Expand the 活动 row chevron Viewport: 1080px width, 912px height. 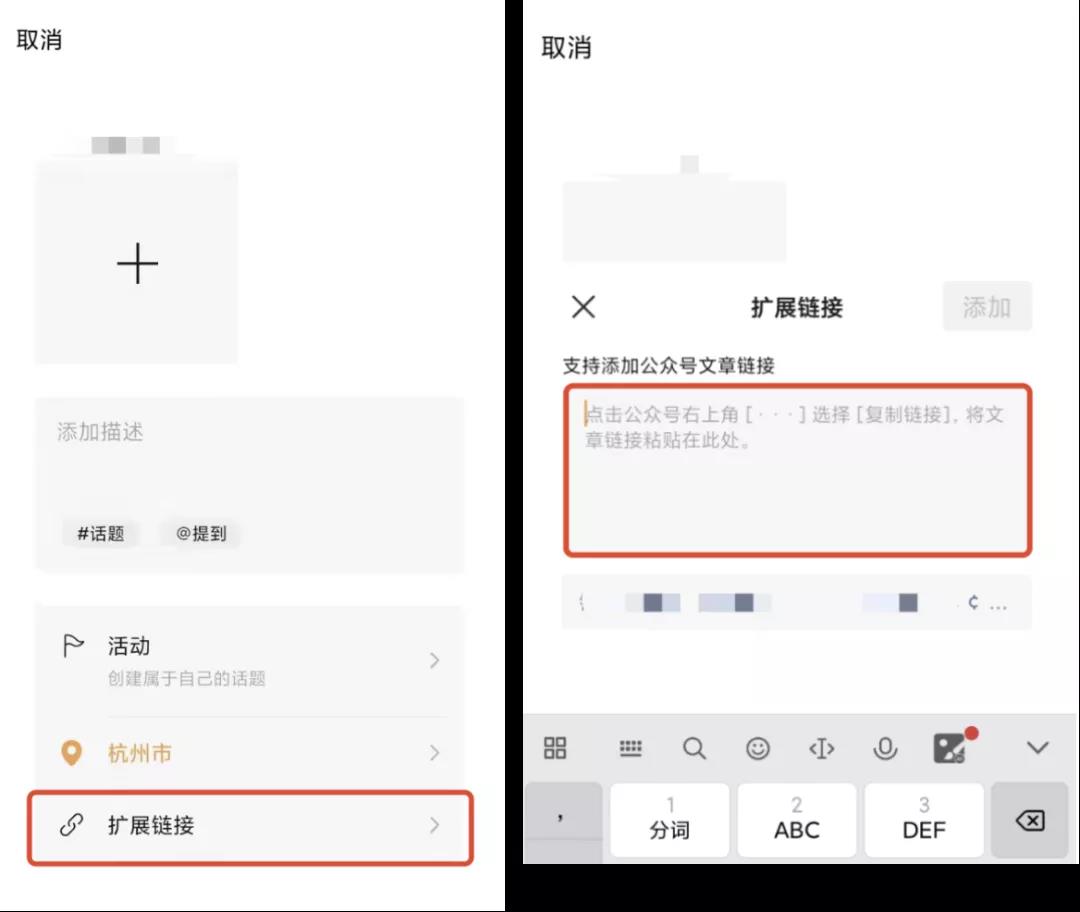434,661
